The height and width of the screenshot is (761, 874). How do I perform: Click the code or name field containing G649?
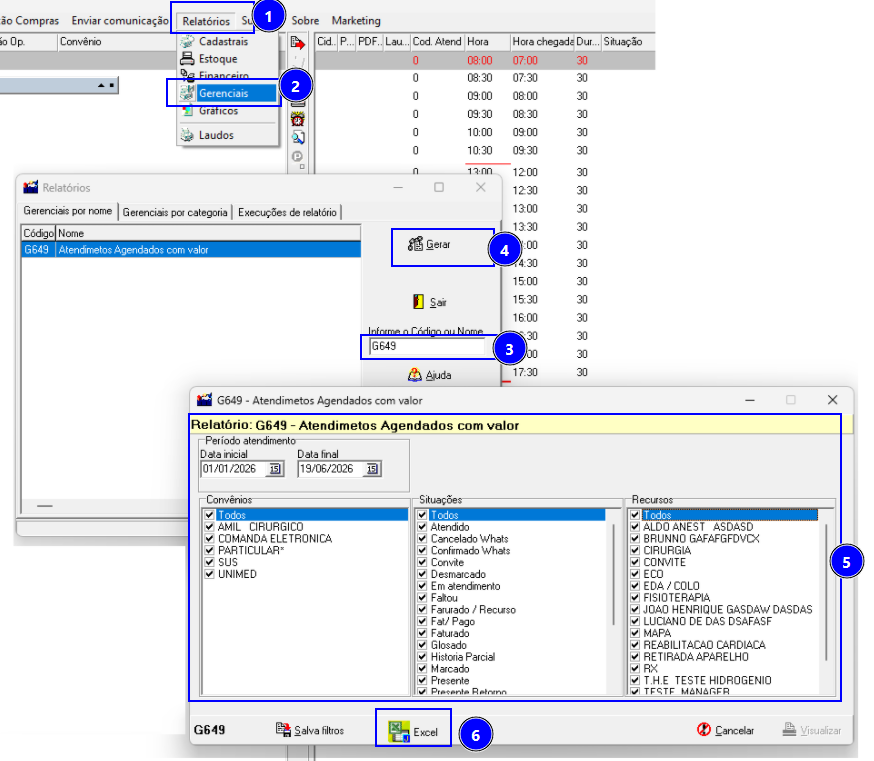[x=427, y=346]
